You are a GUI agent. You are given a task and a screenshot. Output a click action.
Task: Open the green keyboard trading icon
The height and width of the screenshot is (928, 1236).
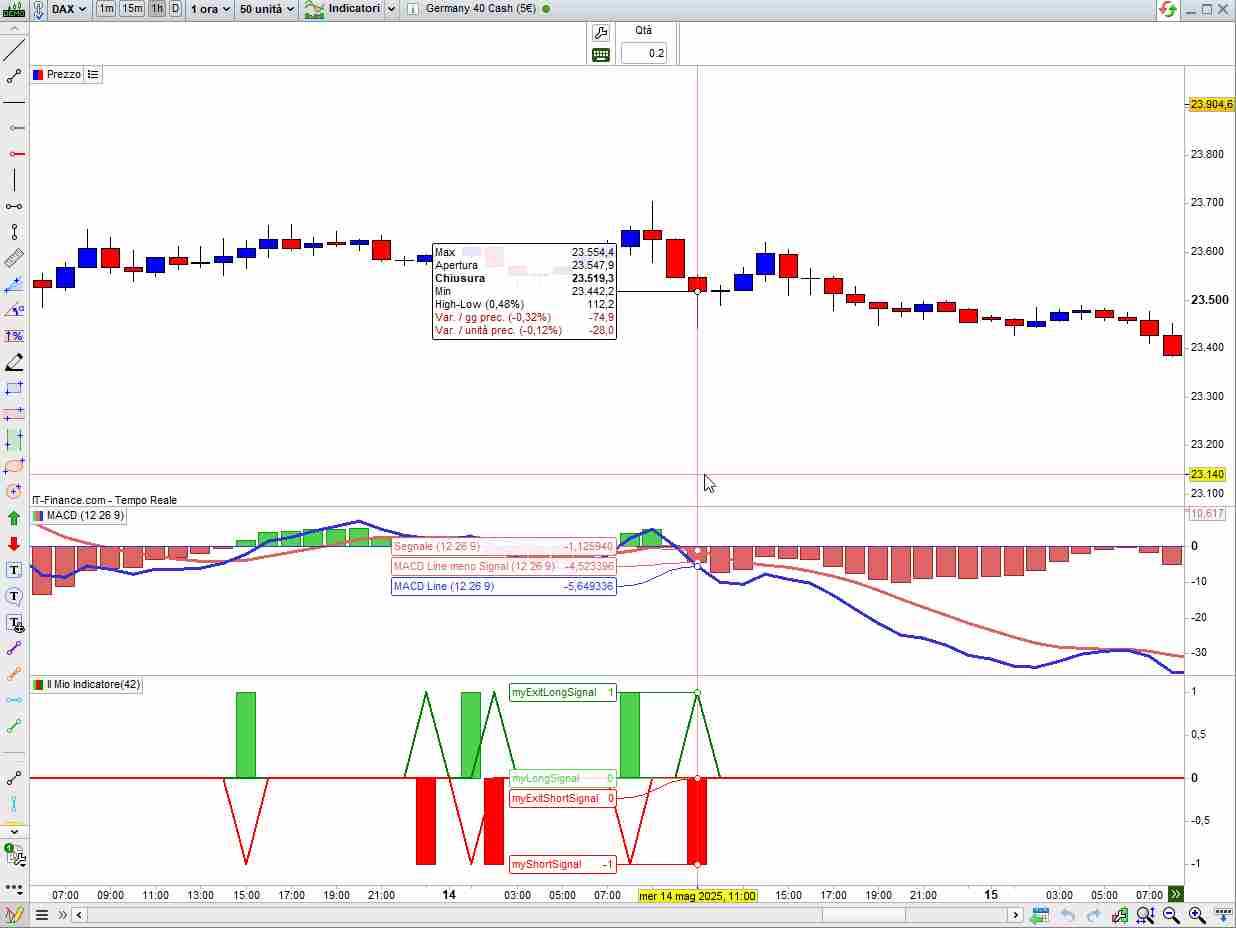click(x=601, y=55)
